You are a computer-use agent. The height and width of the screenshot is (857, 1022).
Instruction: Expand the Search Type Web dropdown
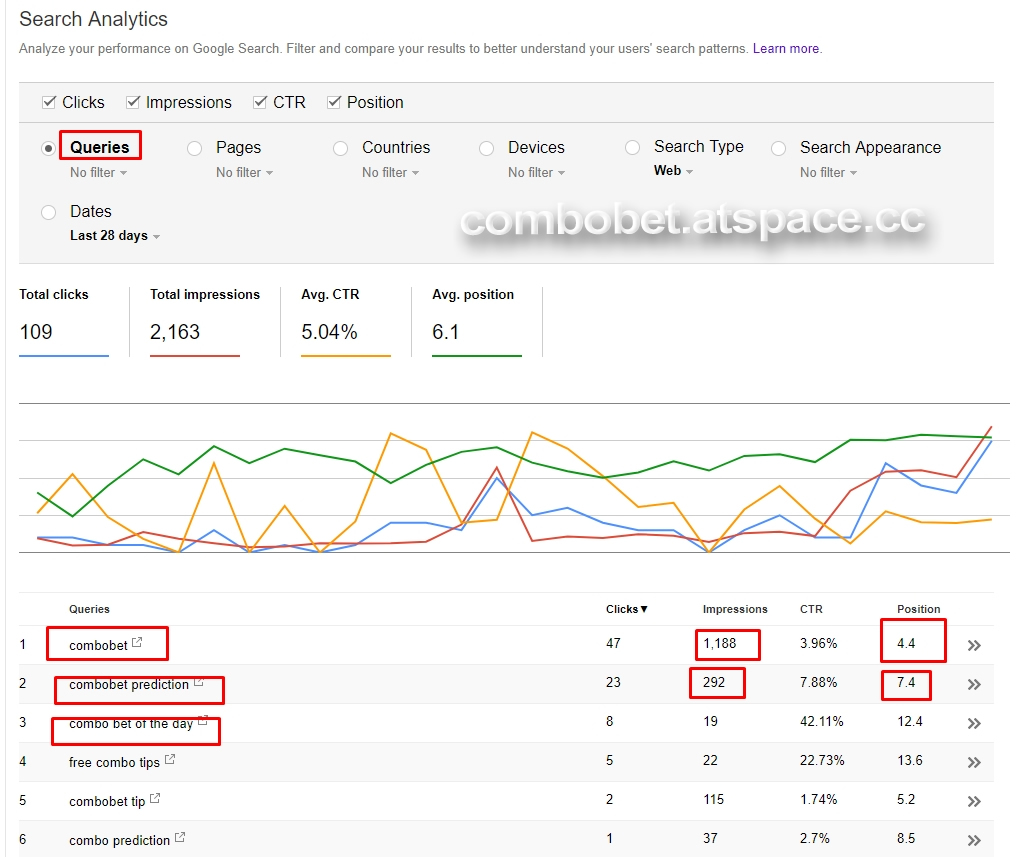click(x=673, y=171)
